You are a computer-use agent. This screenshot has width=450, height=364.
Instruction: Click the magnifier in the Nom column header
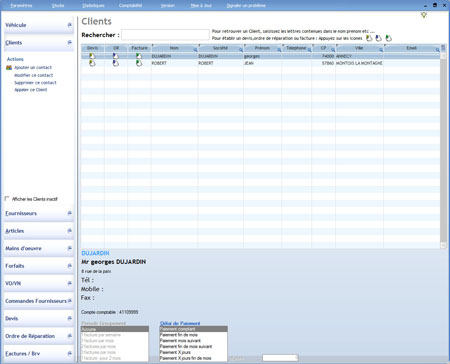pyautogui.click(x=195, y=50)
